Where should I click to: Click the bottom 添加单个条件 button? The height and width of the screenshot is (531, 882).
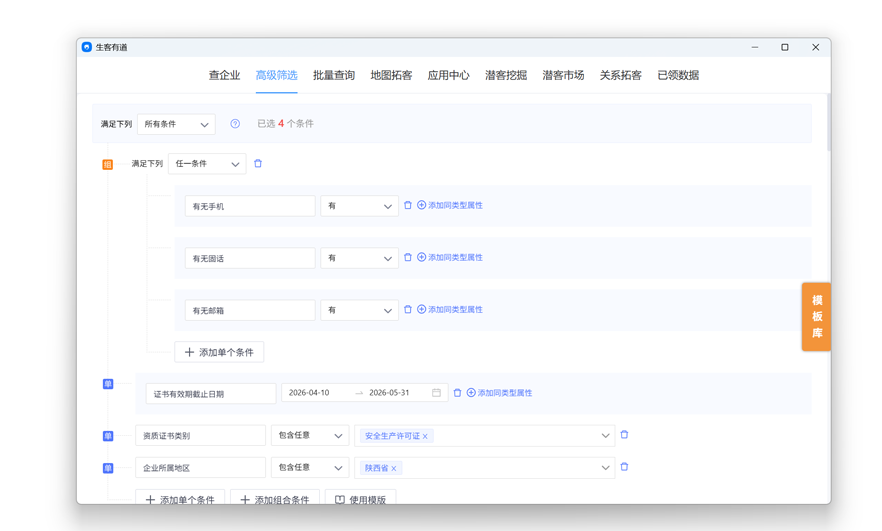(x=180, y=497)
